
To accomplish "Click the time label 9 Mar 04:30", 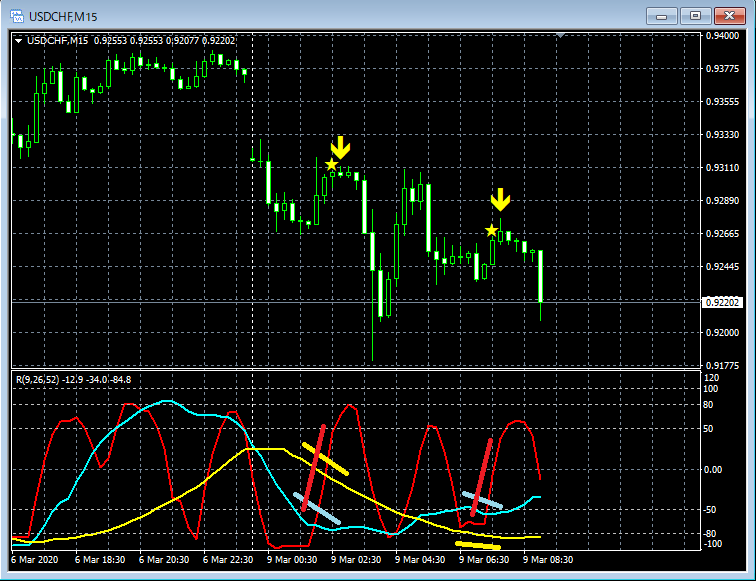I will [420, 560].
